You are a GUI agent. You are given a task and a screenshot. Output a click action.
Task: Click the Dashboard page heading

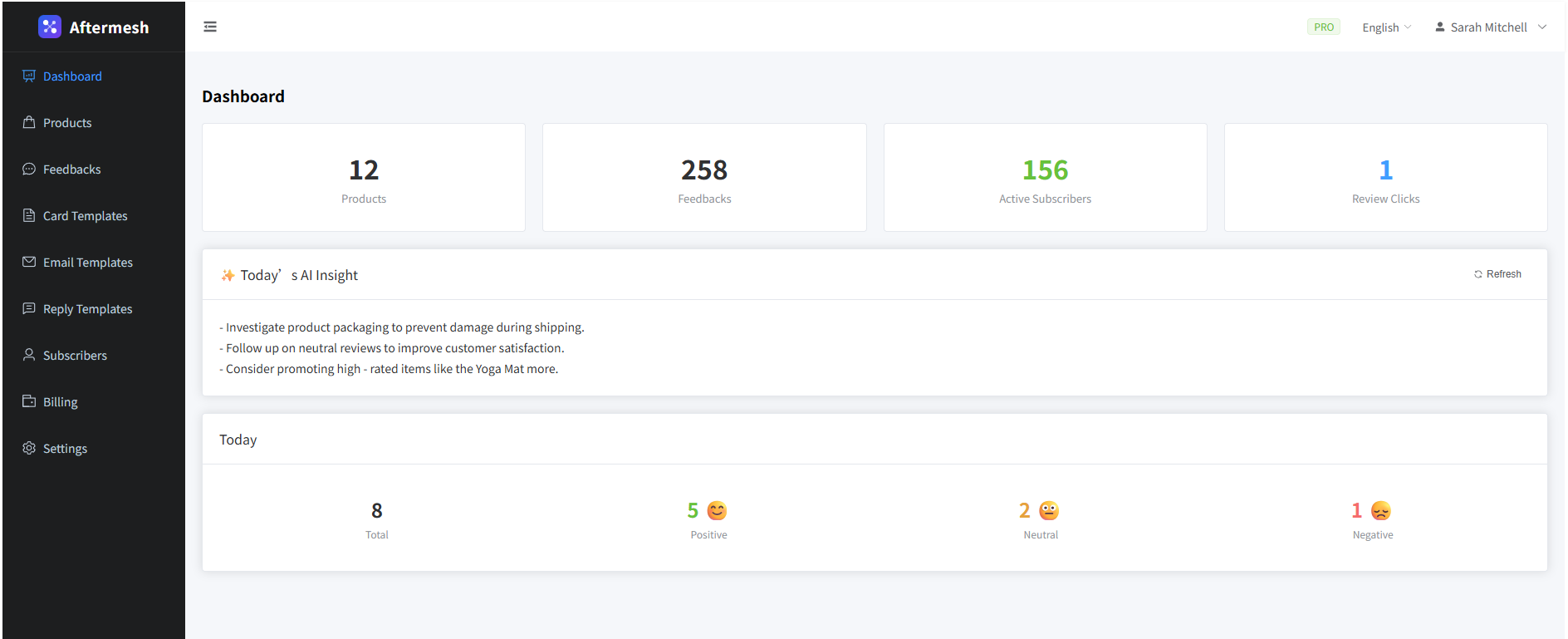click(x=243, y=96)
